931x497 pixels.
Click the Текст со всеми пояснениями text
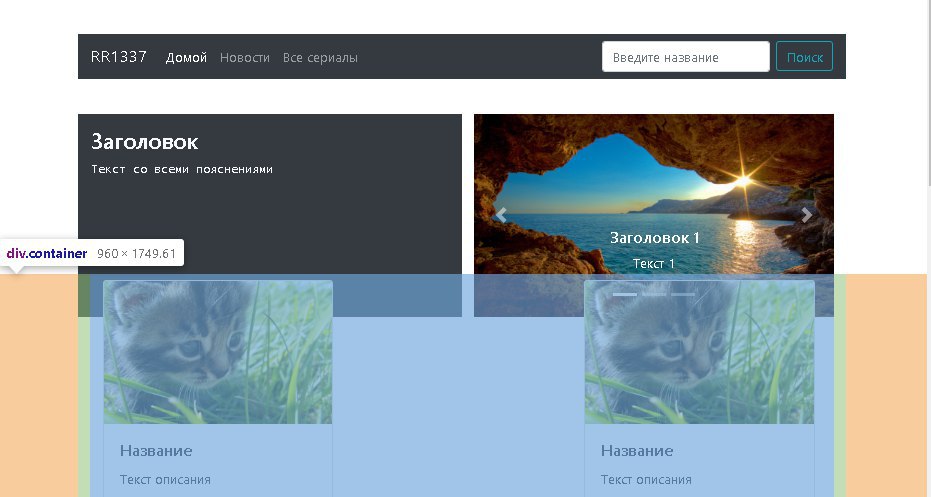point(182,169)
